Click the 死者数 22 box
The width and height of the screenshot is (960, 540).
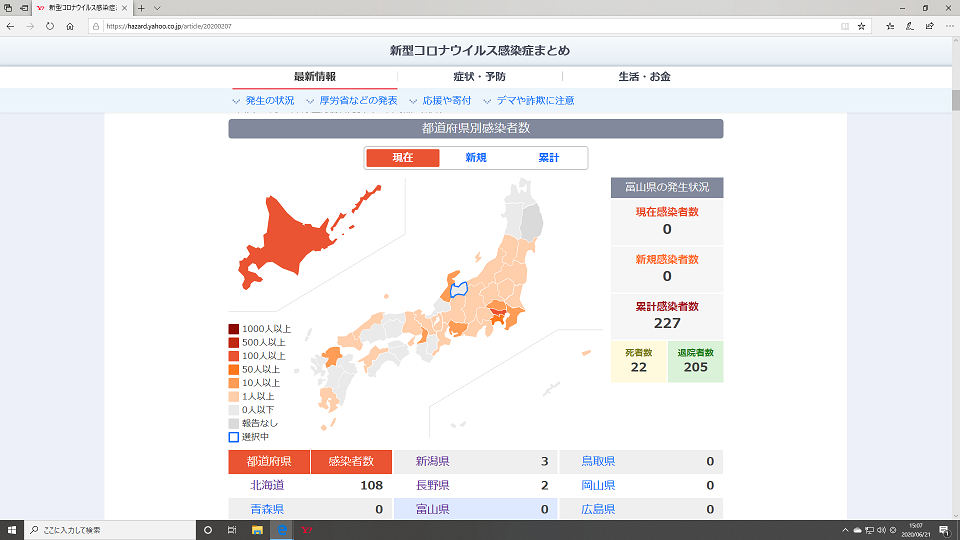639,361
